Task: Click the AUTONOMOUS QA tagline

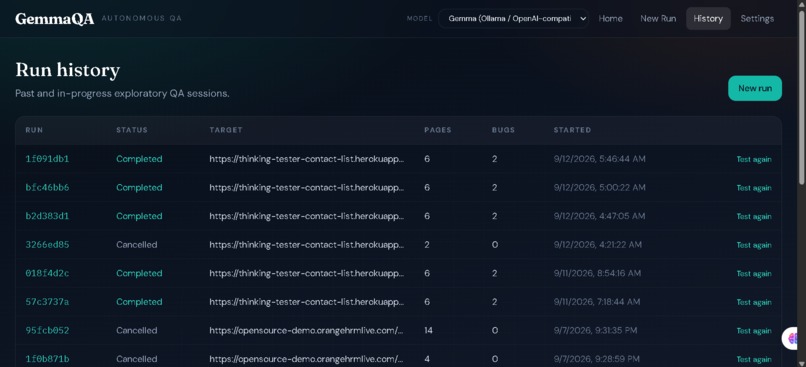Action: click(x=141, y=19)
